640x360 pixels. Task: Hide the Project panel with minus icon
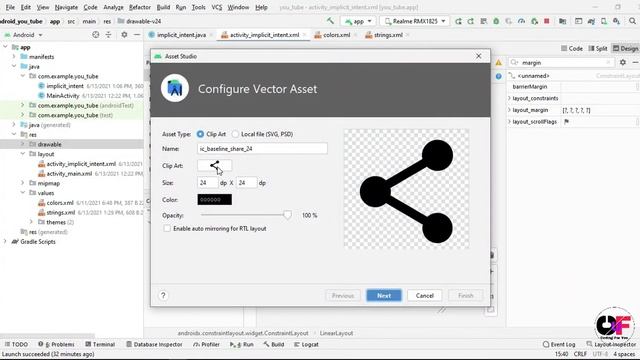[x=137, y=35]
